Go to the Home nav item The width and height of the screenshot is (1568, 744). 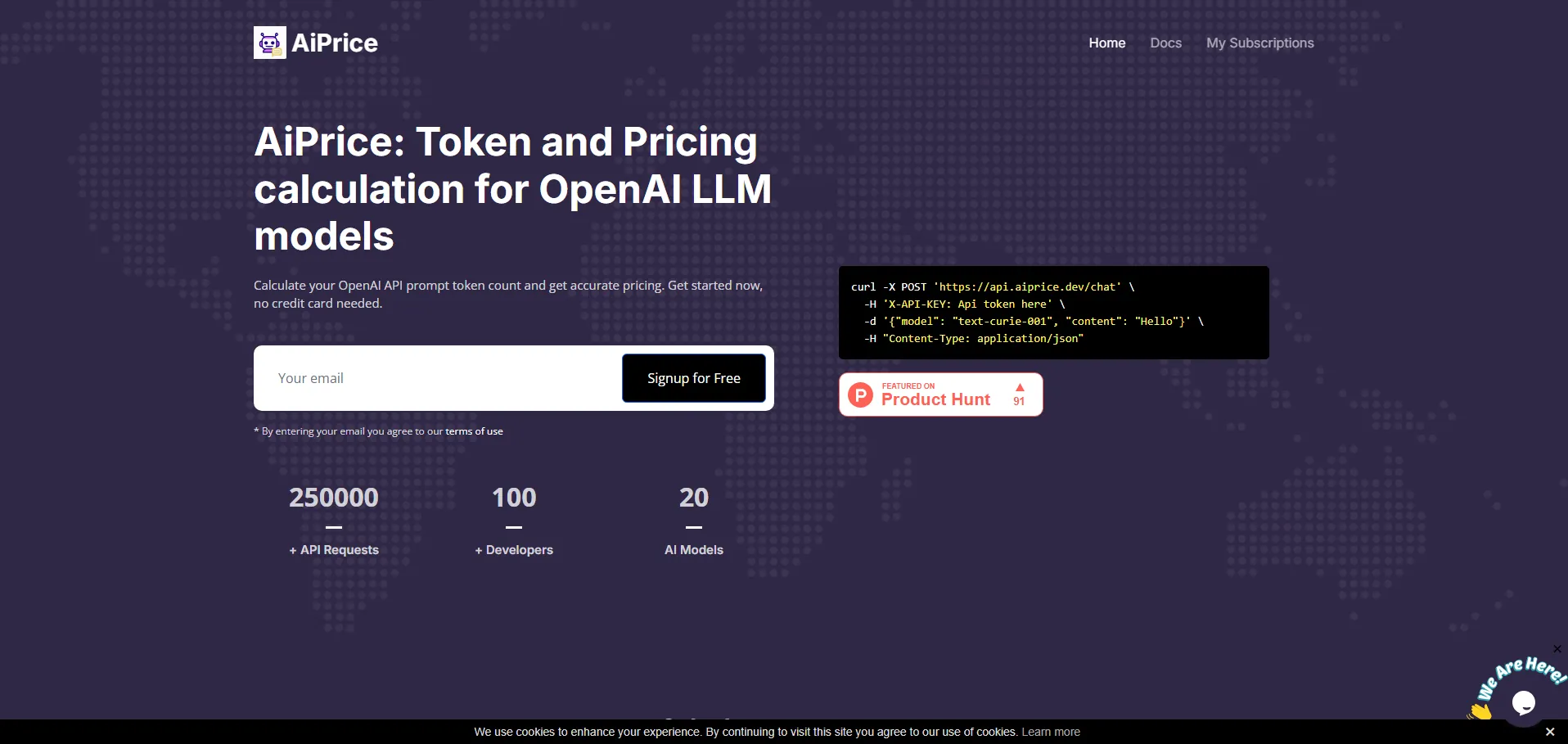1106,43
